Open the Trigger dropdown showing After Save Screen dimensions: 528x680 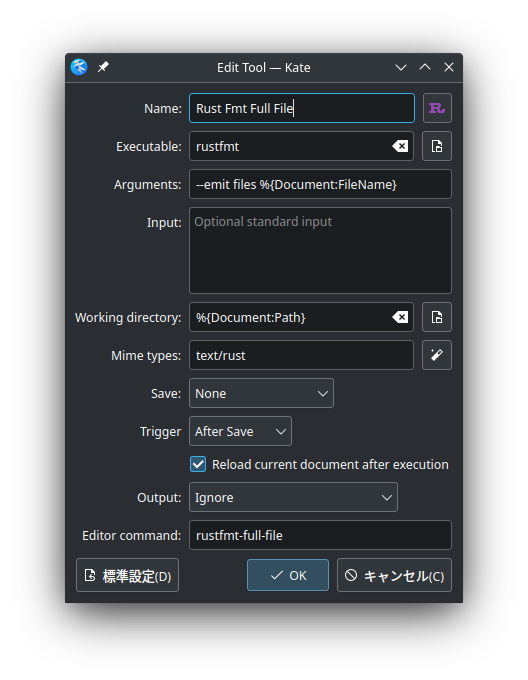(240, 432)
